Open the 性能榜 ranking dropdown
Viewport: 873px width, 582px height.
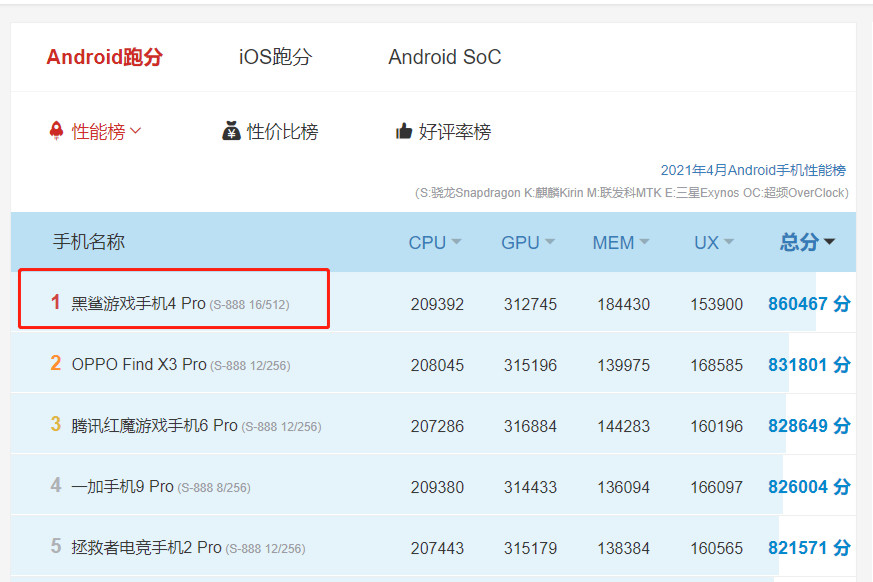pyautogui.click(x=106, y=132)
